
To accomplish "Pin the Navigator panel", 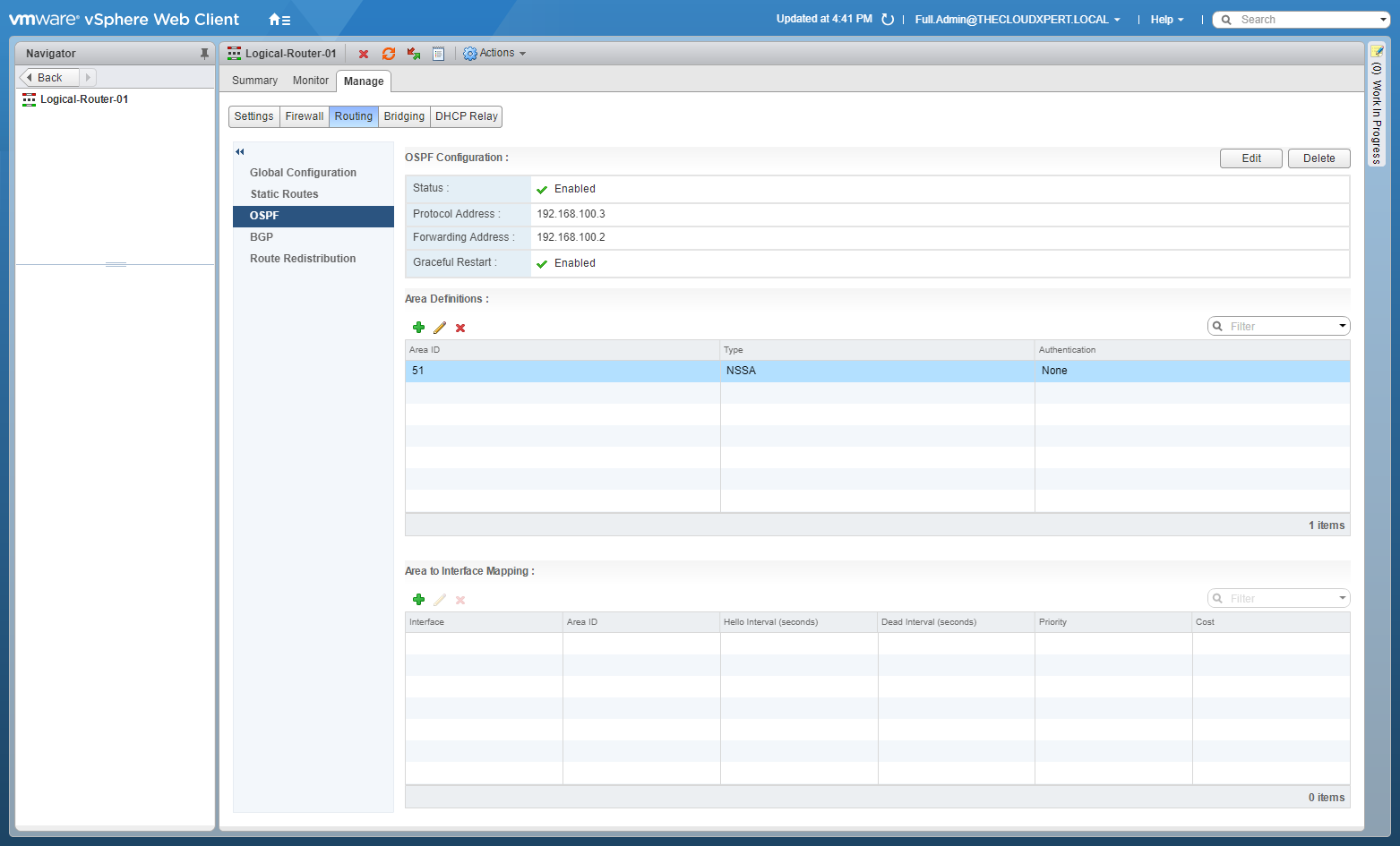I will (204, 54).
